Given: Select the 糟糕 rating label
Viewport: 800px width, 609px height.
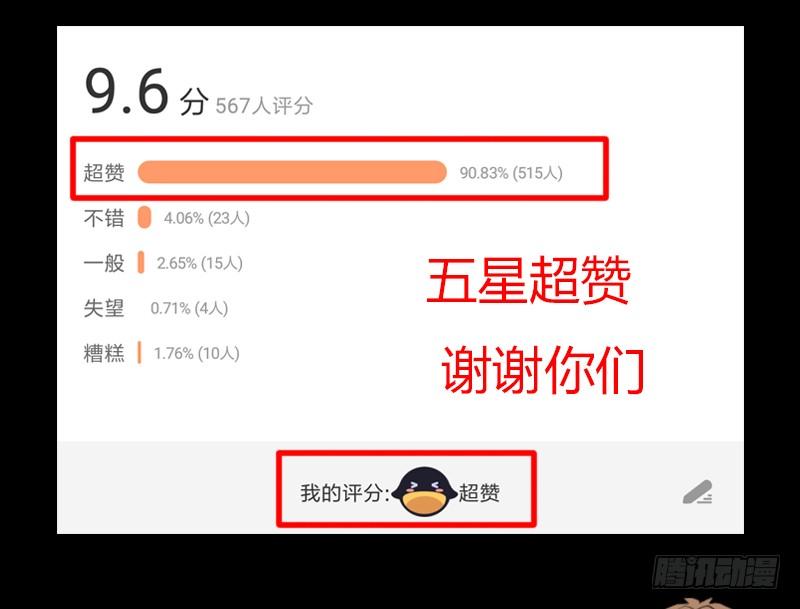Looking at the screenshot, I should [x=104, y=353].
